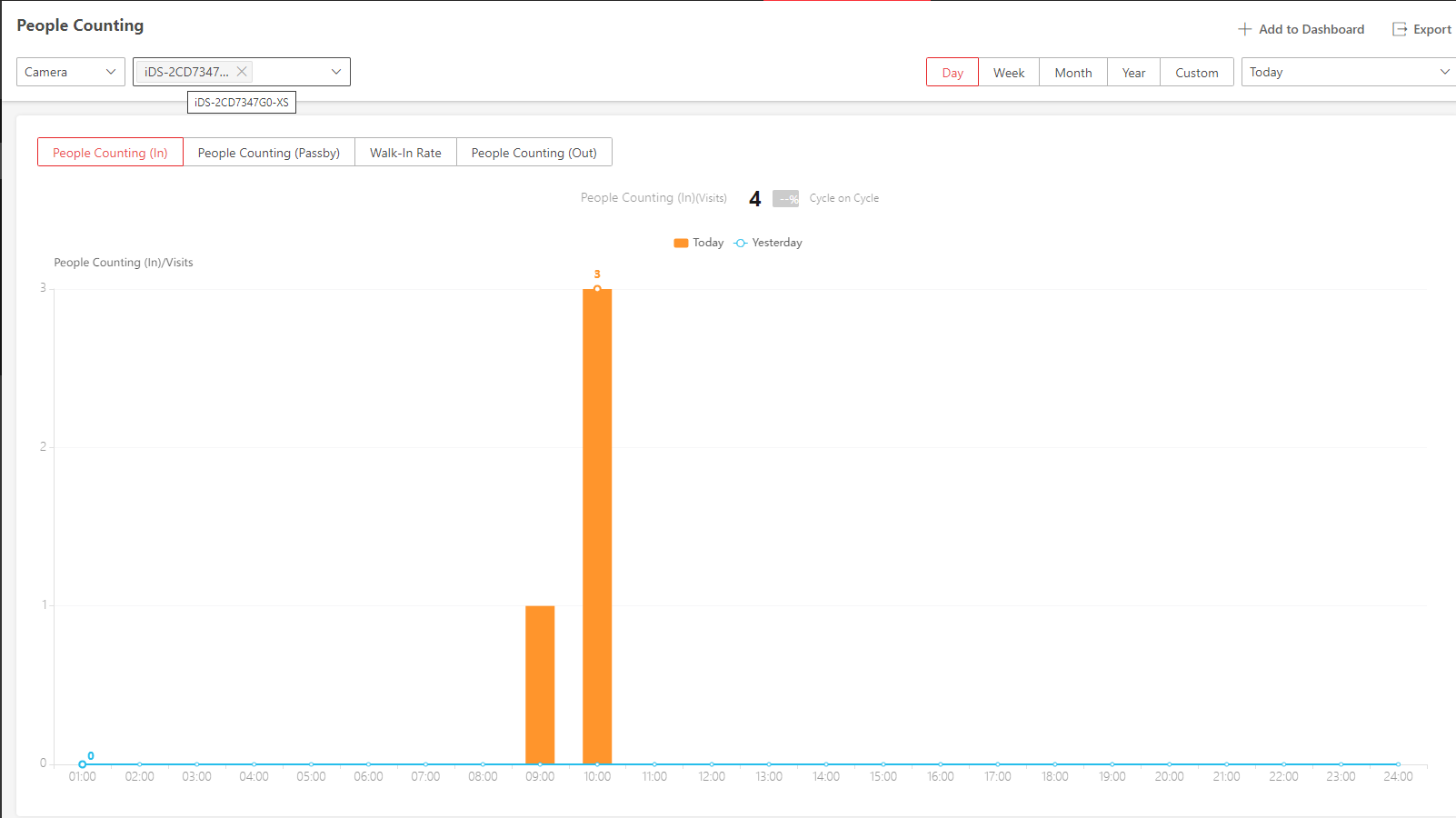This screenshot has width=1456, height=818.
Task: Expand the camera selection dropdown arrow
Action: coord(336,72)
